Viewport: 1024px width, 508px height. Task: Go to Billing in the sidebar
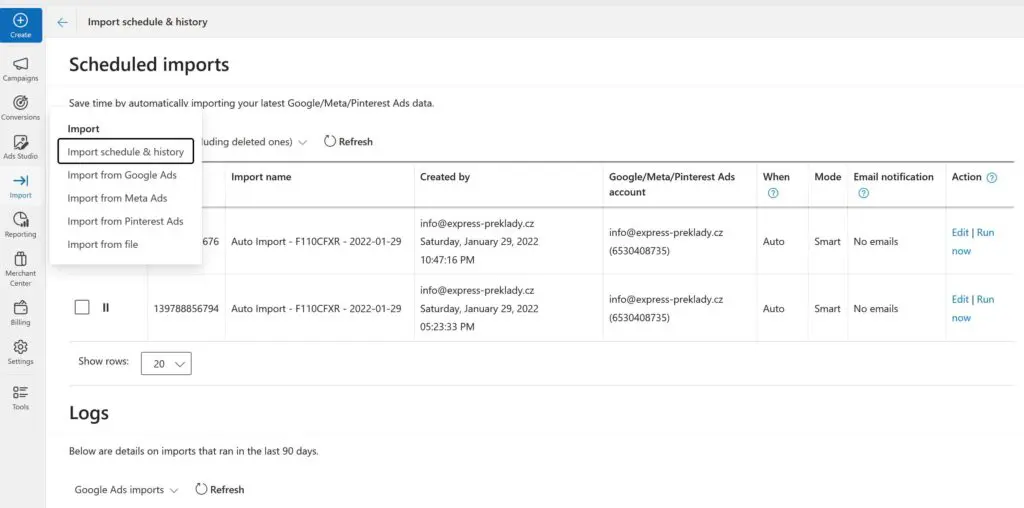[x=20, y=313]
